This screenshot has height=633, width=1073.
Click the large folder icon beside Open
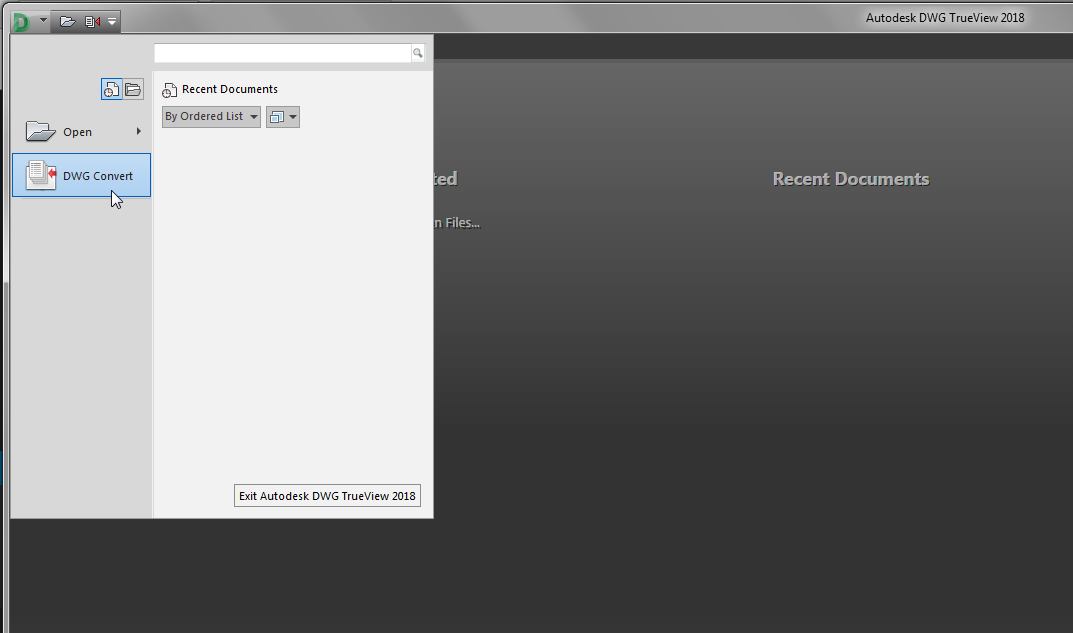click(x=40, y=131)
